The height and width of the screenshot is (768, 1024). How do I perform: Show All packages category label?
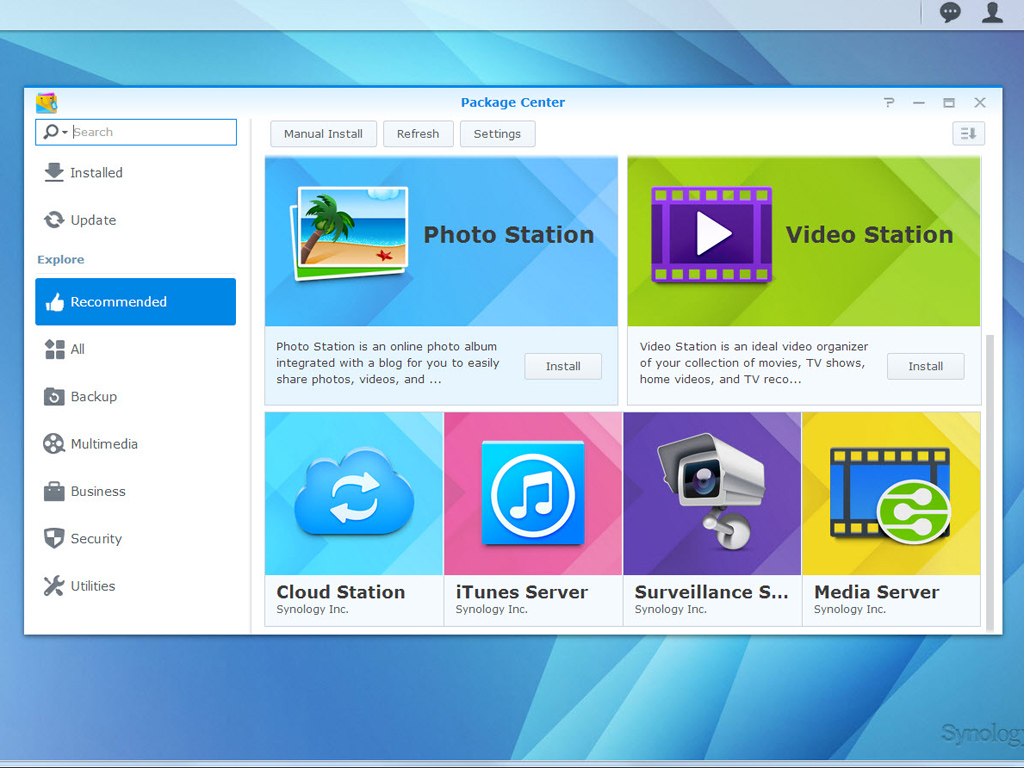78,349
